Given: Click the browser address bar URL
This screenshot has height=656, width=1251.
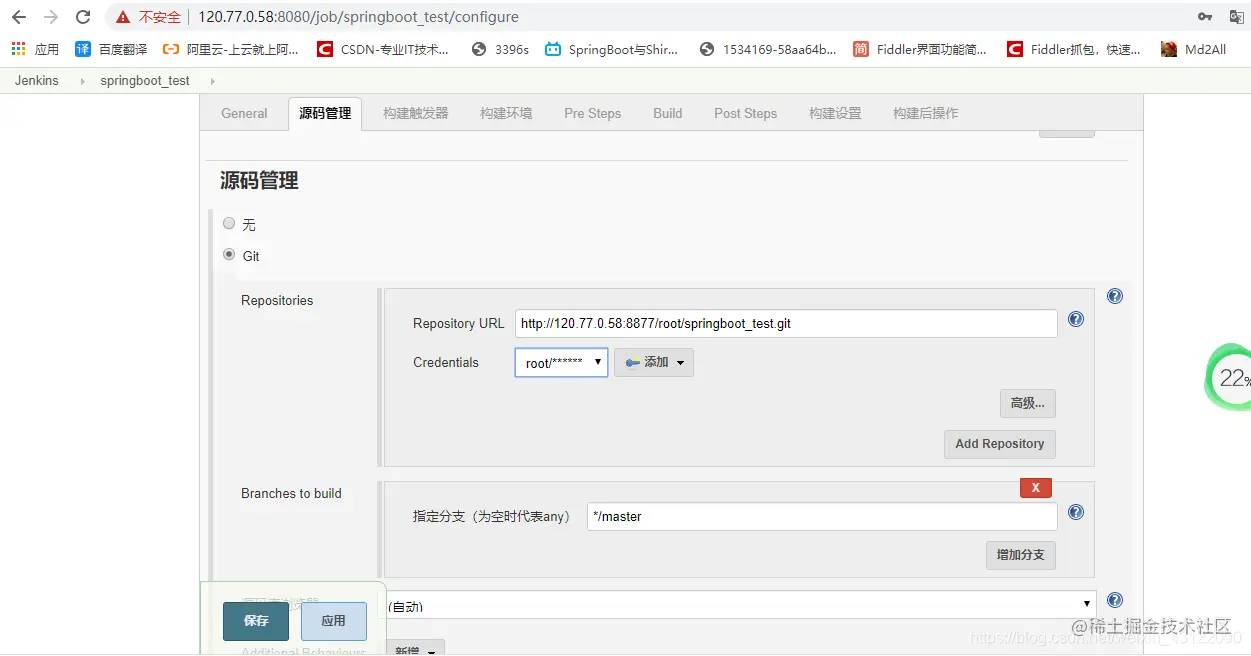Looking at the screenshot, I should click(358, 17).
